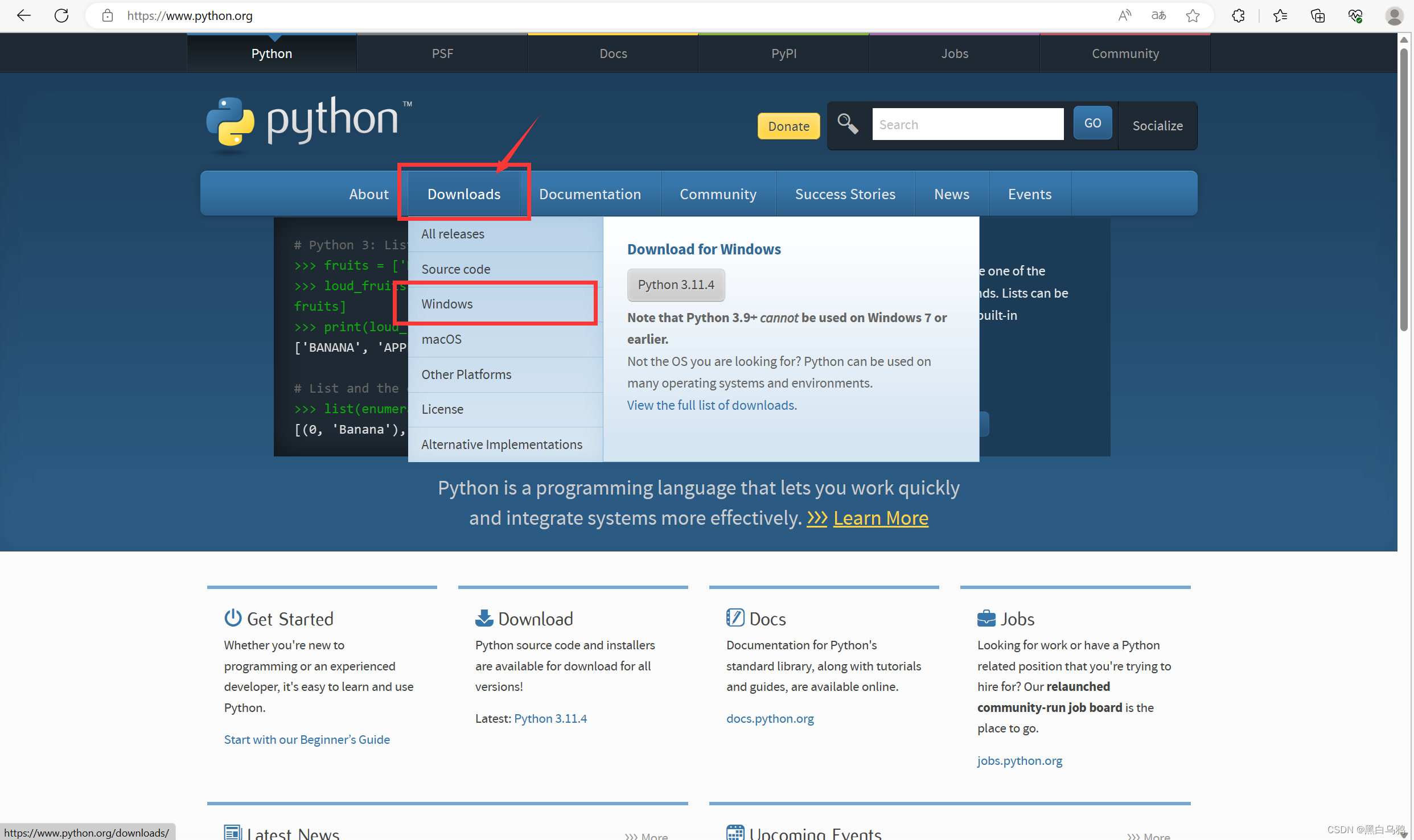Follow the Learn More link

click(x=880, y=518)
